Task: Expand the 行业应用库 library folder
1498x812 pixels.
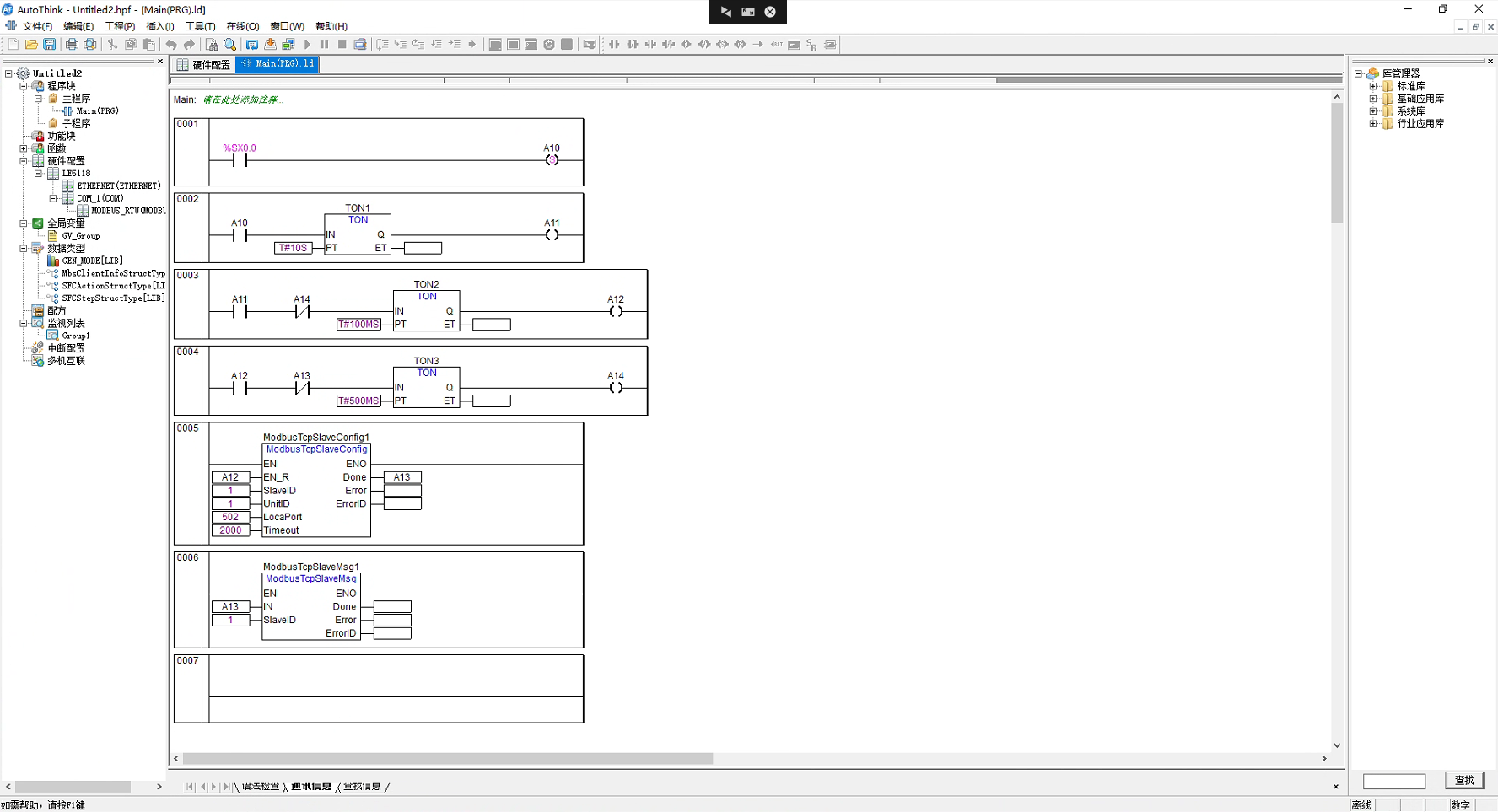Action: coord(1373,124)
